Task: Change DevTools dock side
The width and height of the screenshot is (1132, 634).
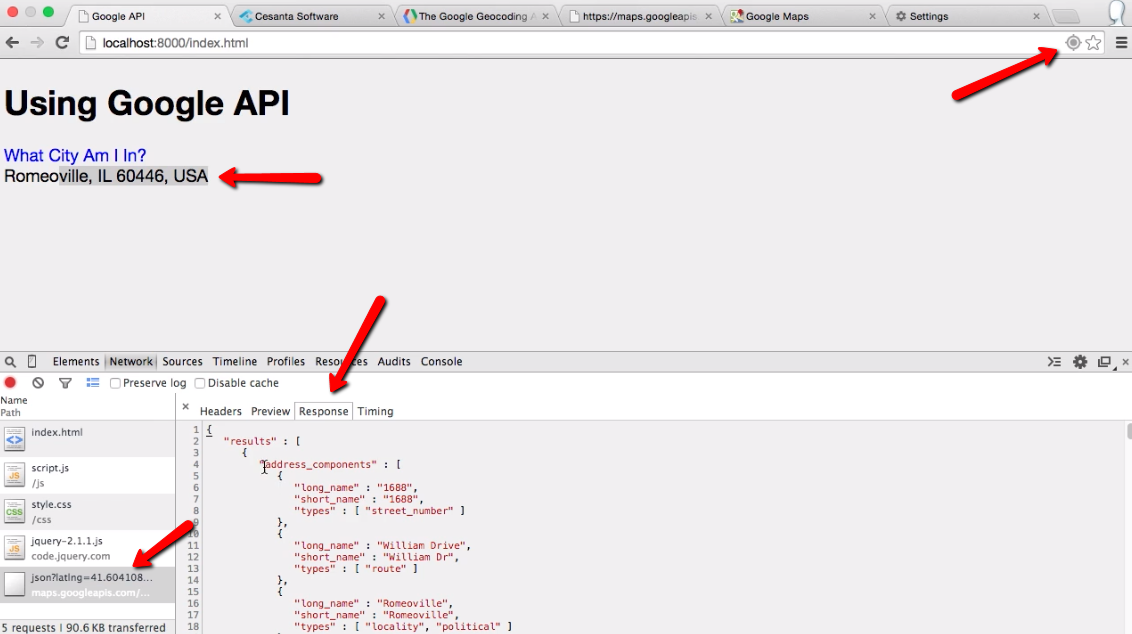Action: click(x=1105, y=362)
